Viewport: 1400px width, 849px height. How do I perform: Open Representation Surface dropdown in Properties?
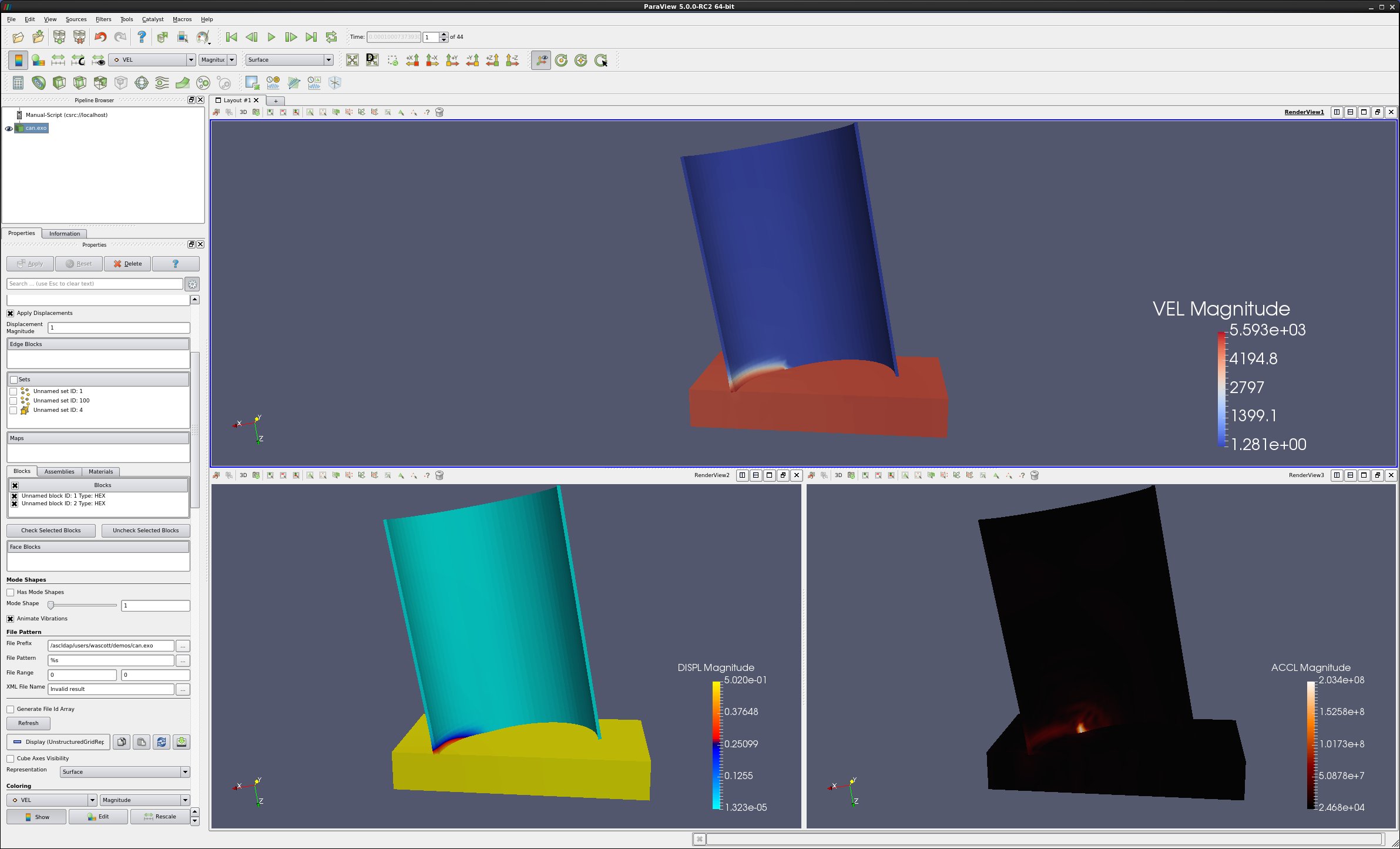tap(125, 772)
